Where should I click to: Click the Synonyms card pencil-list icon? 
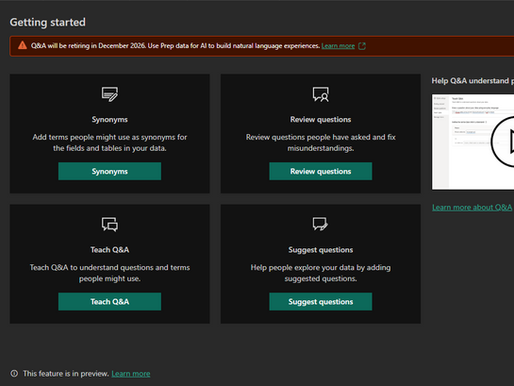[110, 94]
